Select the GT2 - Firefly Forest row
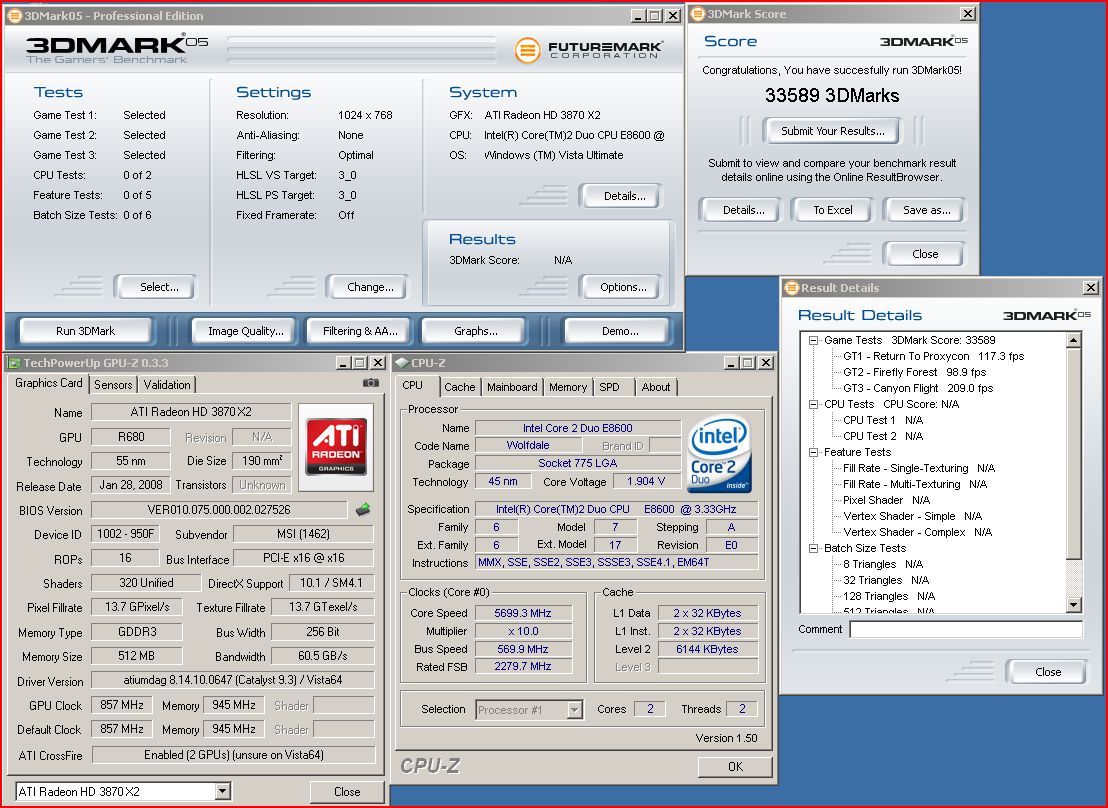 914,372
